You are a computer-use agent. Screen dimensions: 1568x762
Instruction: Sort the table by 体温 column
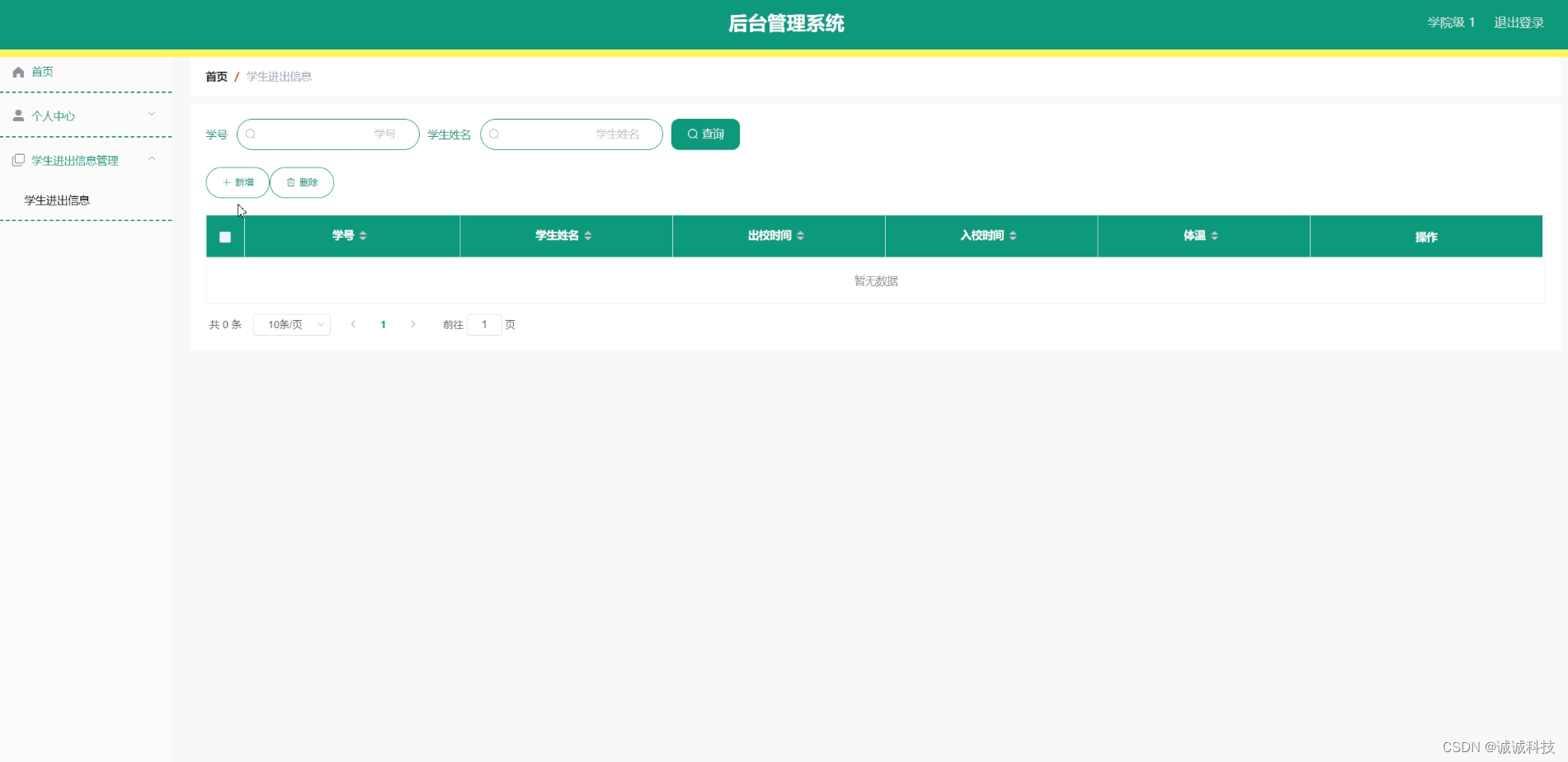click(1213, 235)
